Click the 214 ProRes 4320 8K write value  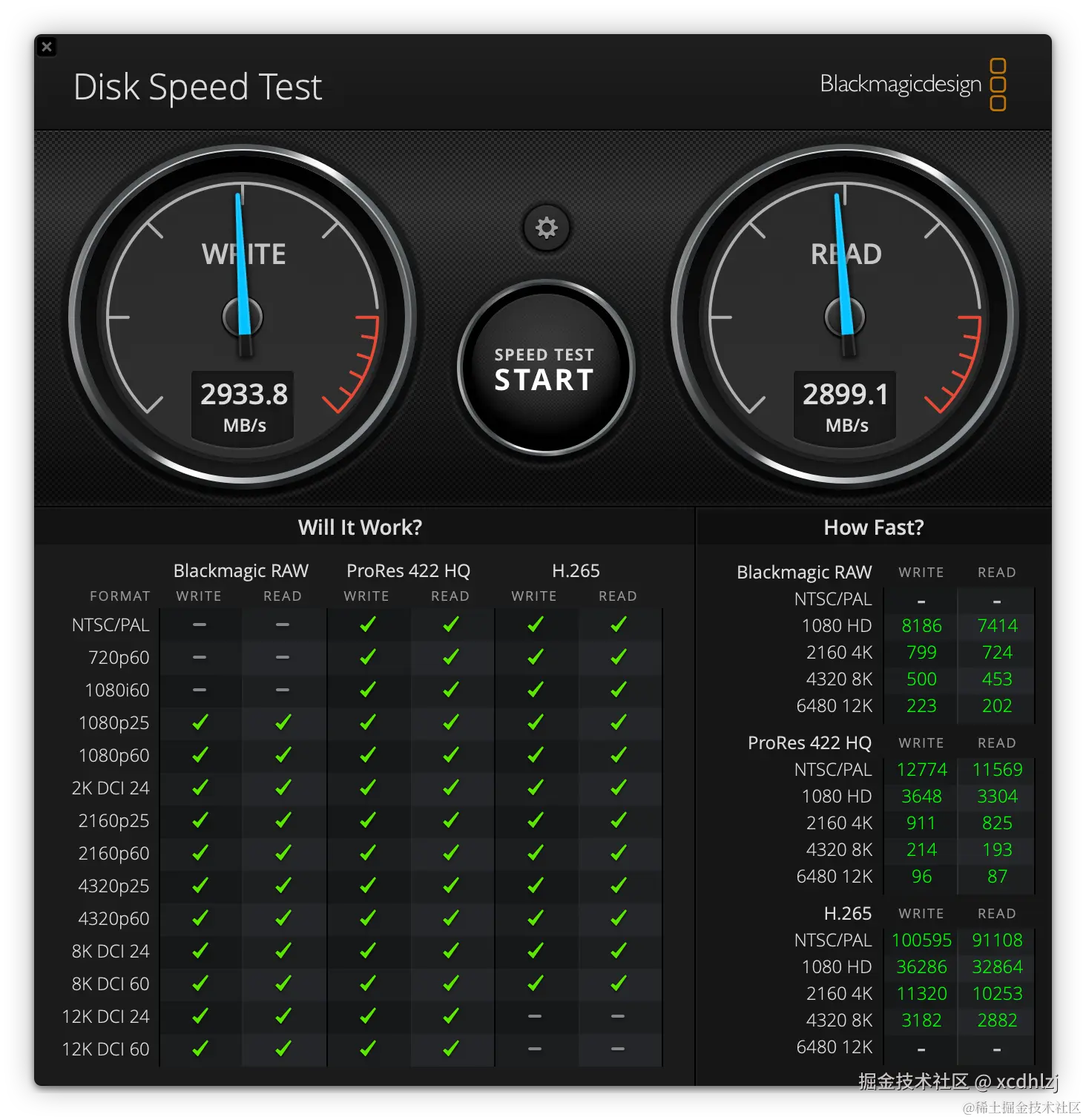coord(921,850)
